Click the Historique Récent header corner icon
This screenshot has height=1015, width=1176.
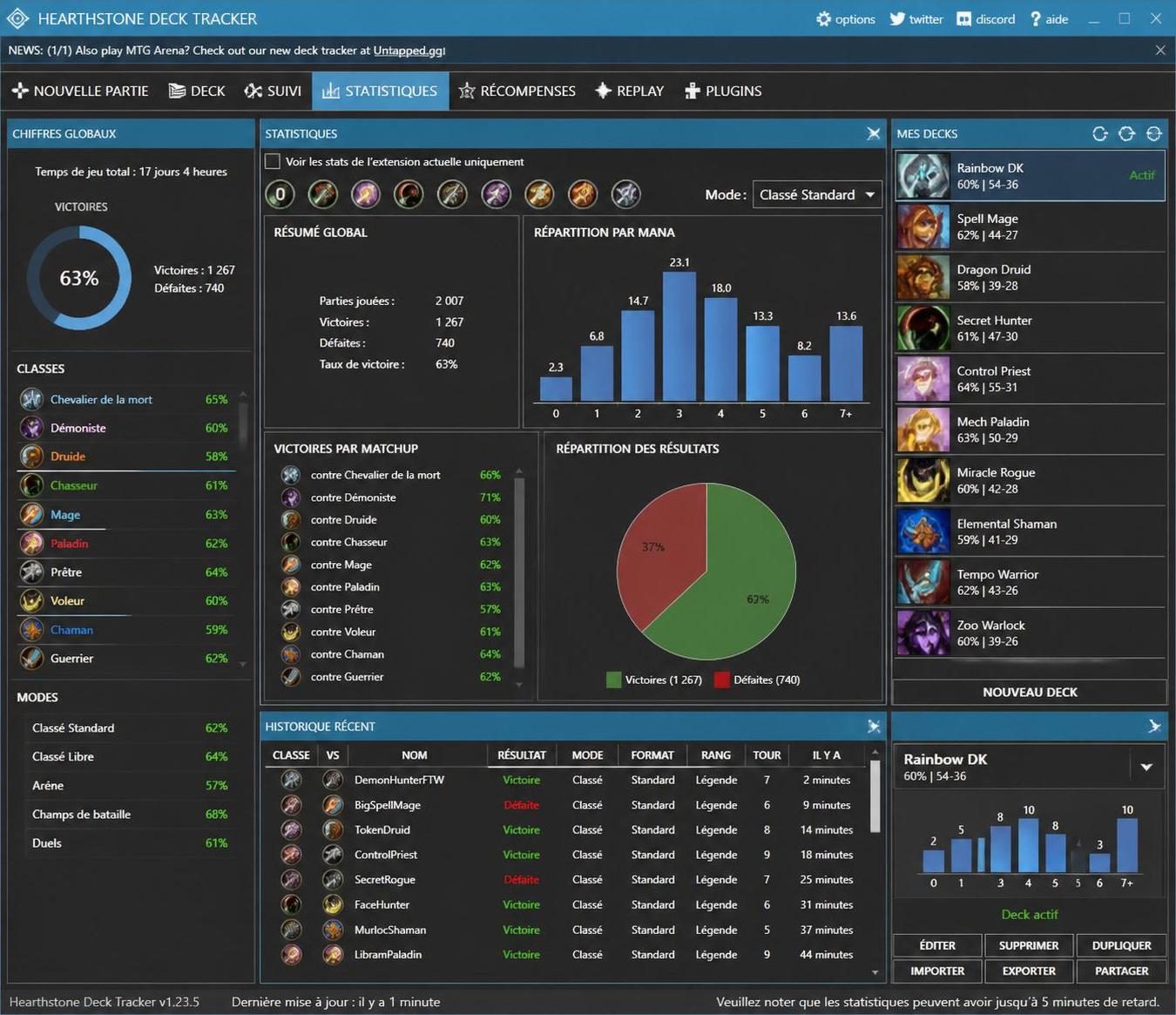(873, 727)
